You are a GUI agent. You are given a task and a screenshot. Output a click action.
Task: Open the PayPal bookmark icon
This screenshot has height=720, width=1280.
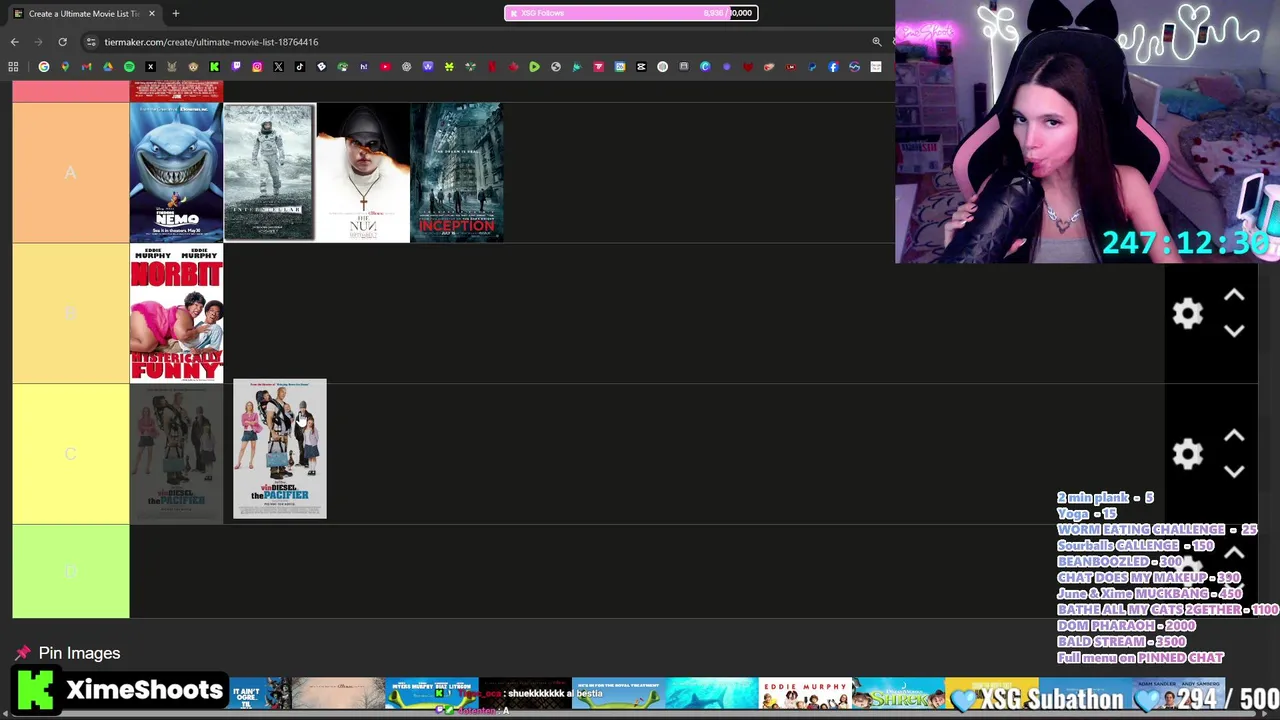tap(812, 67)
